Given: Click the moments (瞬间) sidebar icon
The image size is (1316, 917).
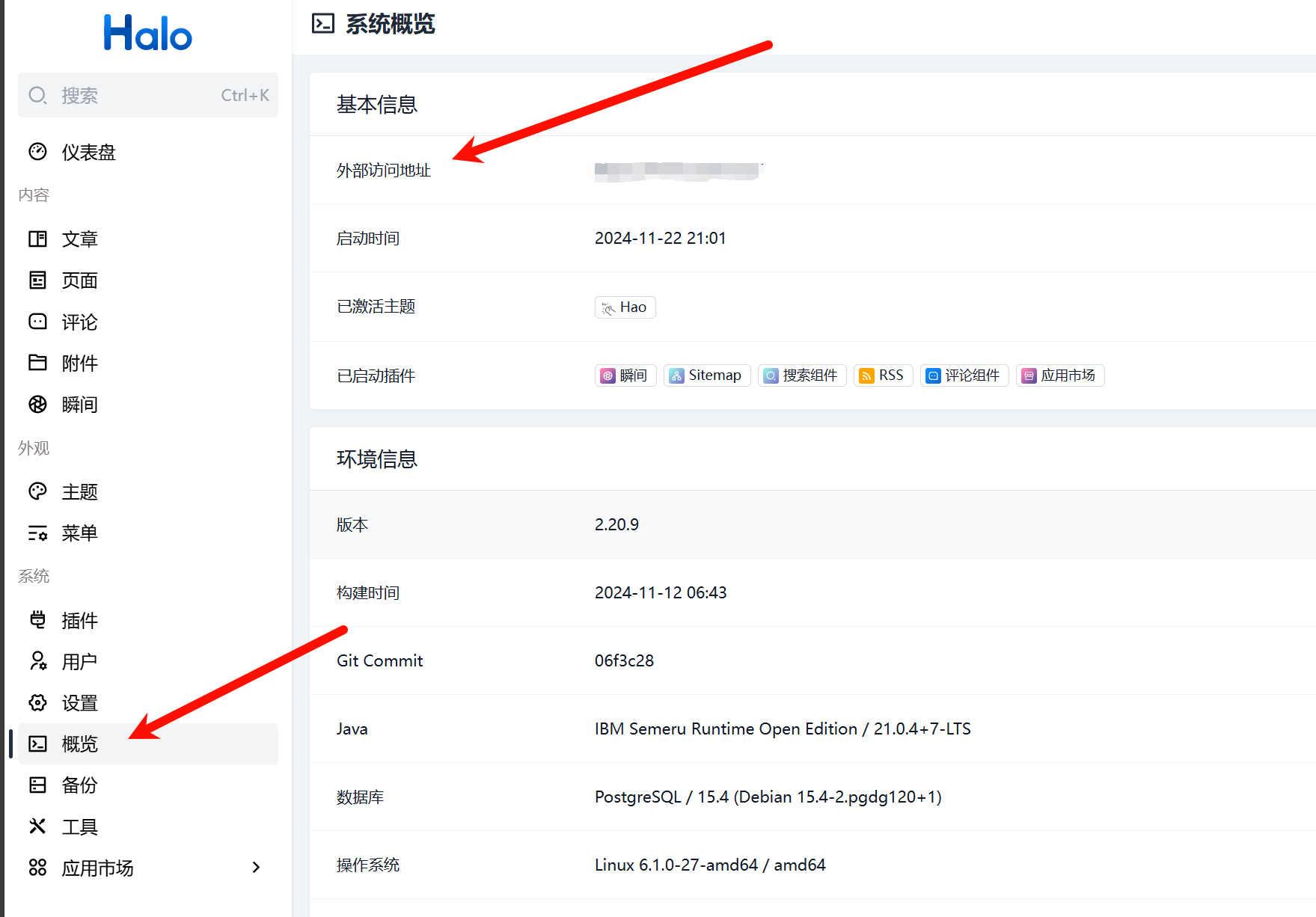Looking at the screenshot, I should (37, 405).
